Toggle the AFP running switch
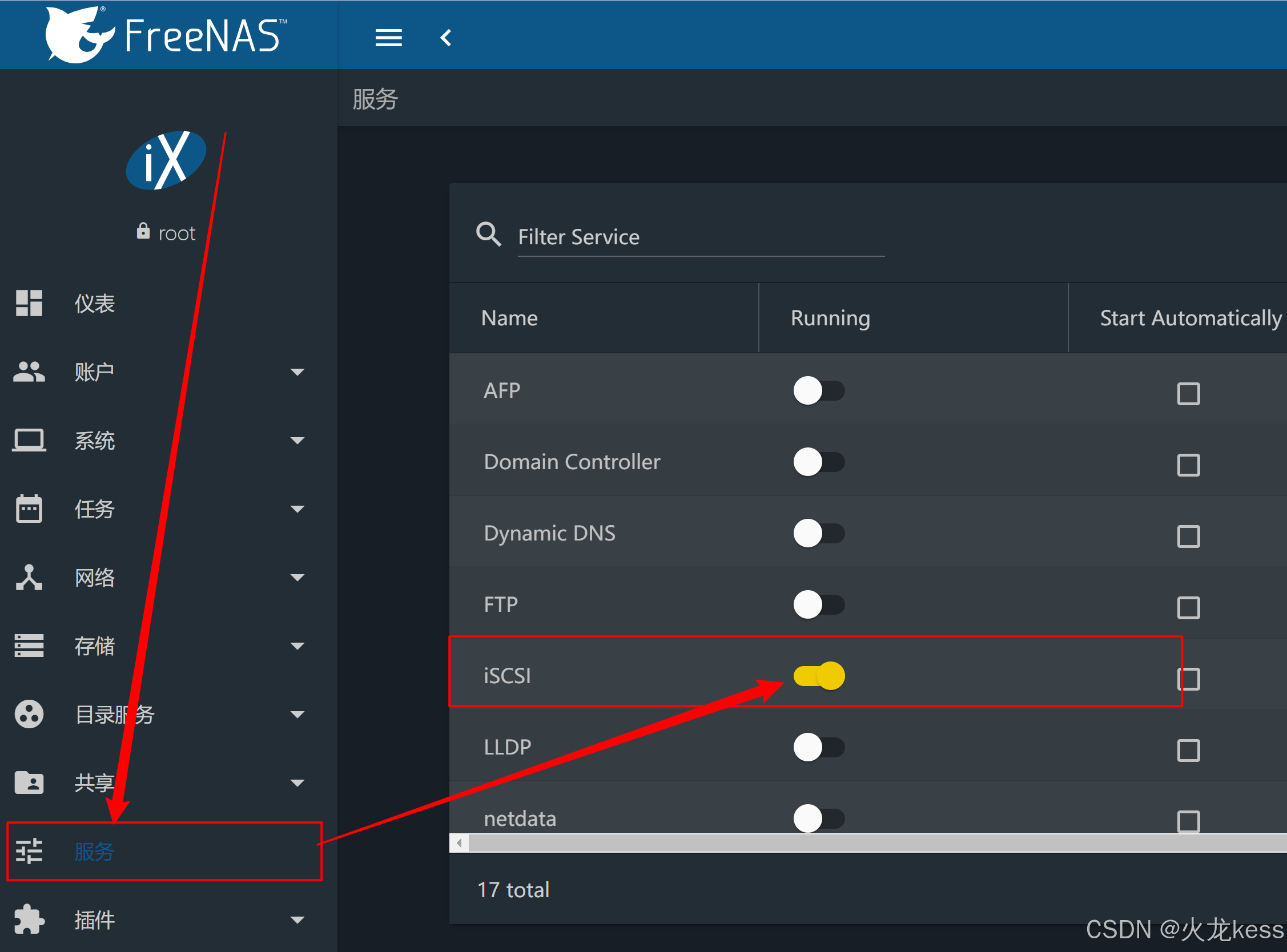 [819, 391]
